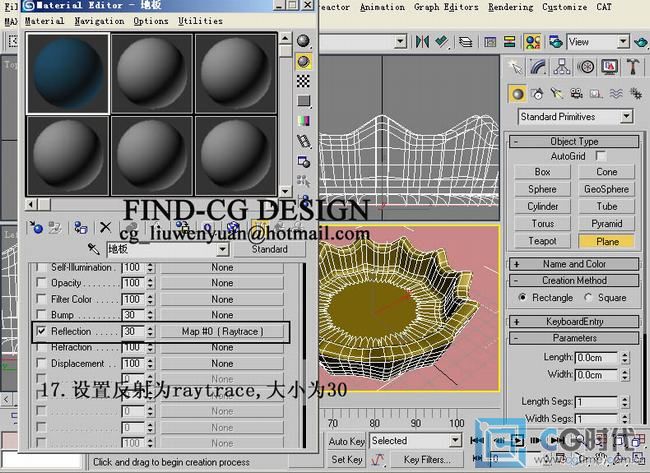Open the Layer Manager icon

pyautogui.click(x=466, y=41)
